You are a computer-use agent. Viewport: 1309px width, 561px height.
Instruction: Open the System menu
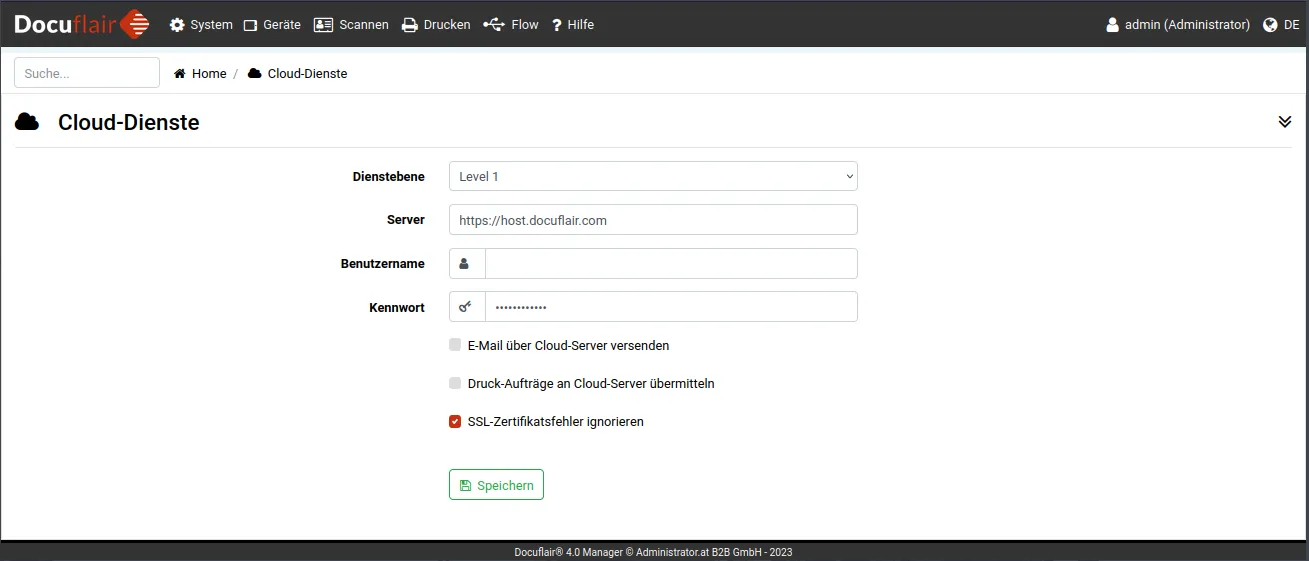point(201,25)
